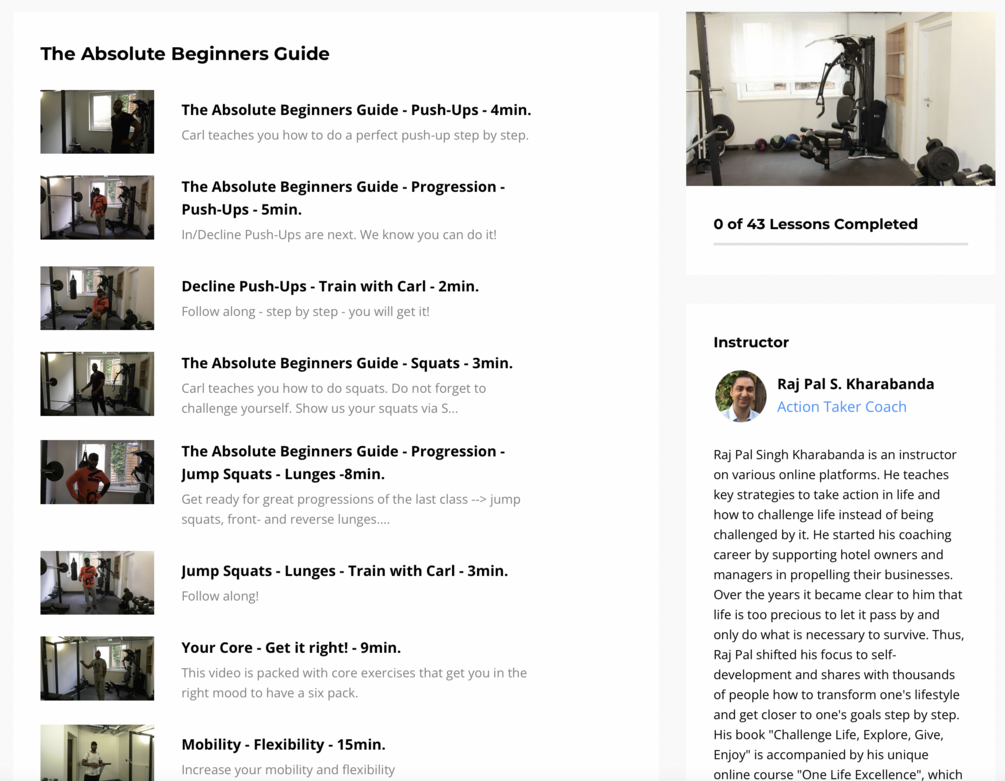The width and height of the screenshot is (1005, 781).
Task: Click 'Jump Squats - Lunges - Train with Carl - 3min.'
Action: (344, 571)
